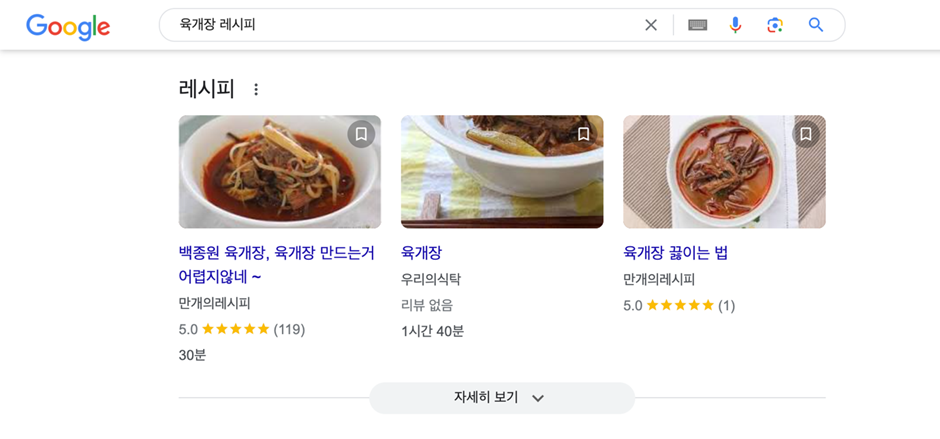
Task: Clear the search query text
Action: (651, 25)
